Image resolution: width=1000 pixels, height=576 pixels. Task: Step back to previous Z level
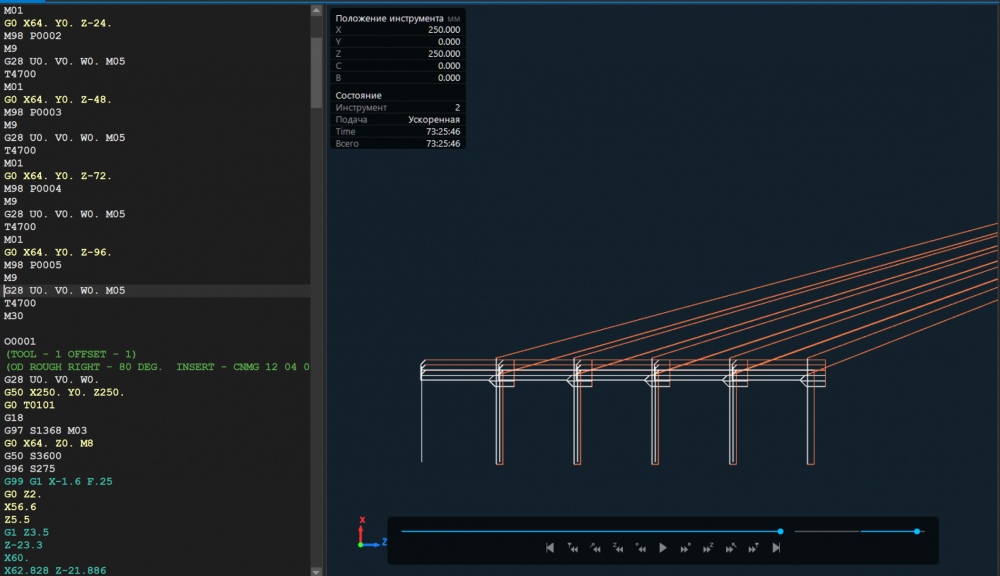point(618,548)
